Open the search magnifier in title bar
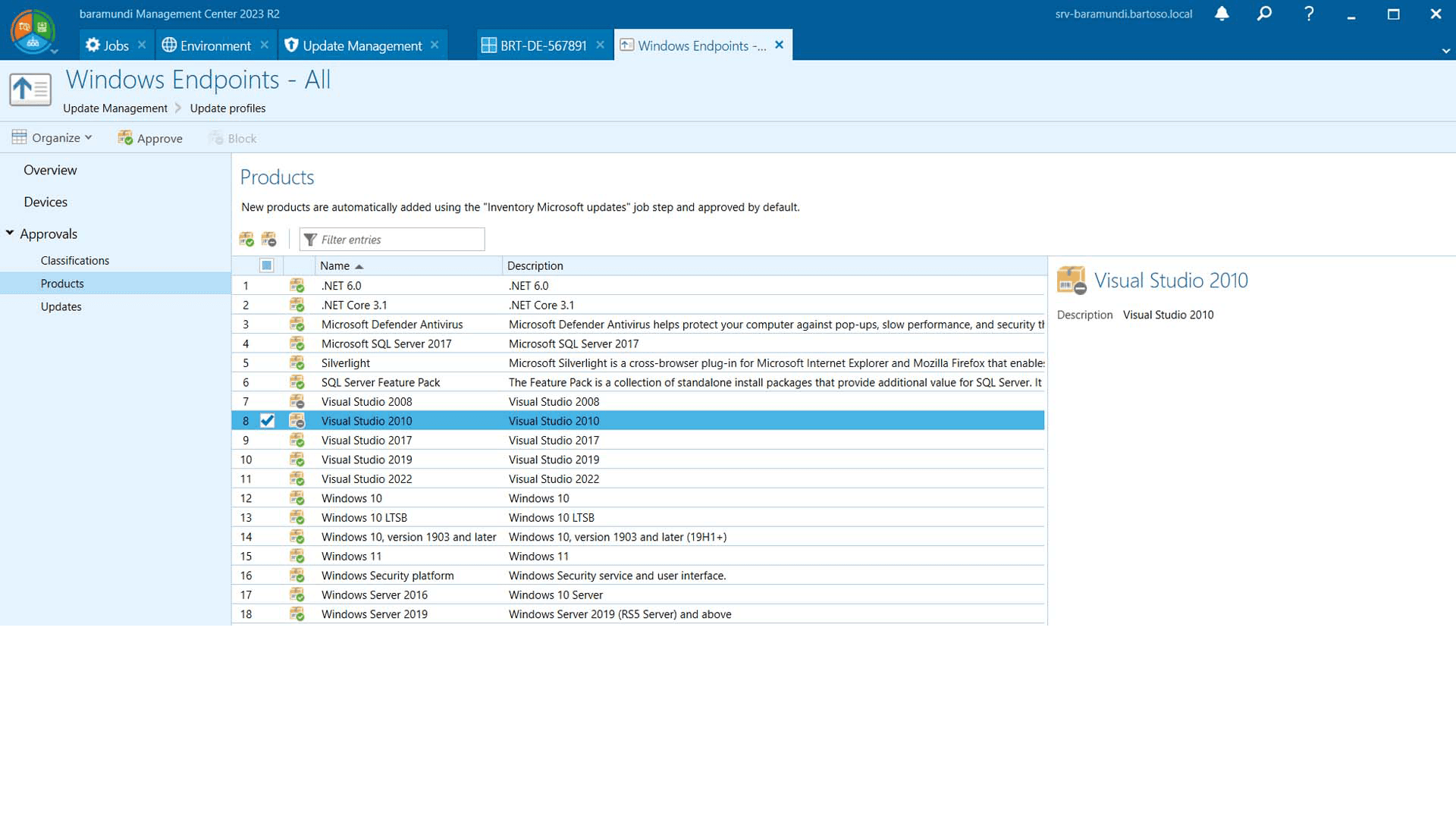Screen dimensions: 1456x819 1264,14
